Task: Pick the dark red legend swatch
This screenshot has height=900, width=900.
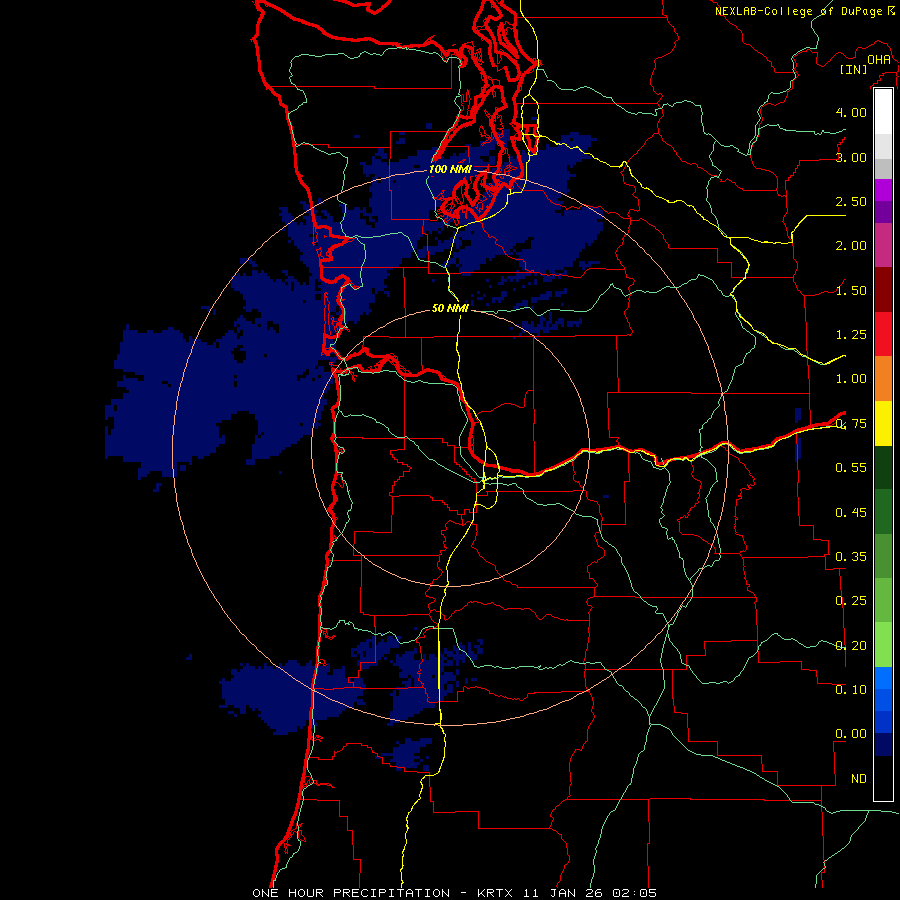Action: 883,290
